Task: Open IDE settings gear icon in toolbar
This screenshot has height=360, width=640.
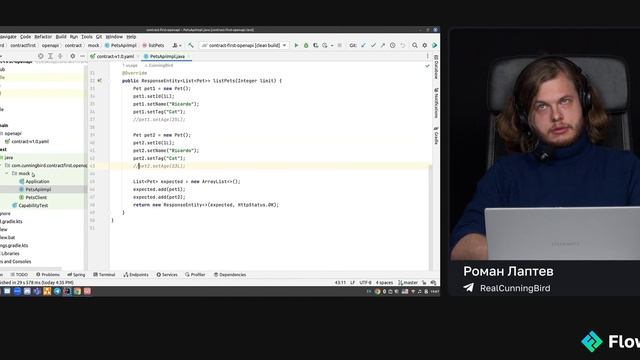Action: click(424, 45)
